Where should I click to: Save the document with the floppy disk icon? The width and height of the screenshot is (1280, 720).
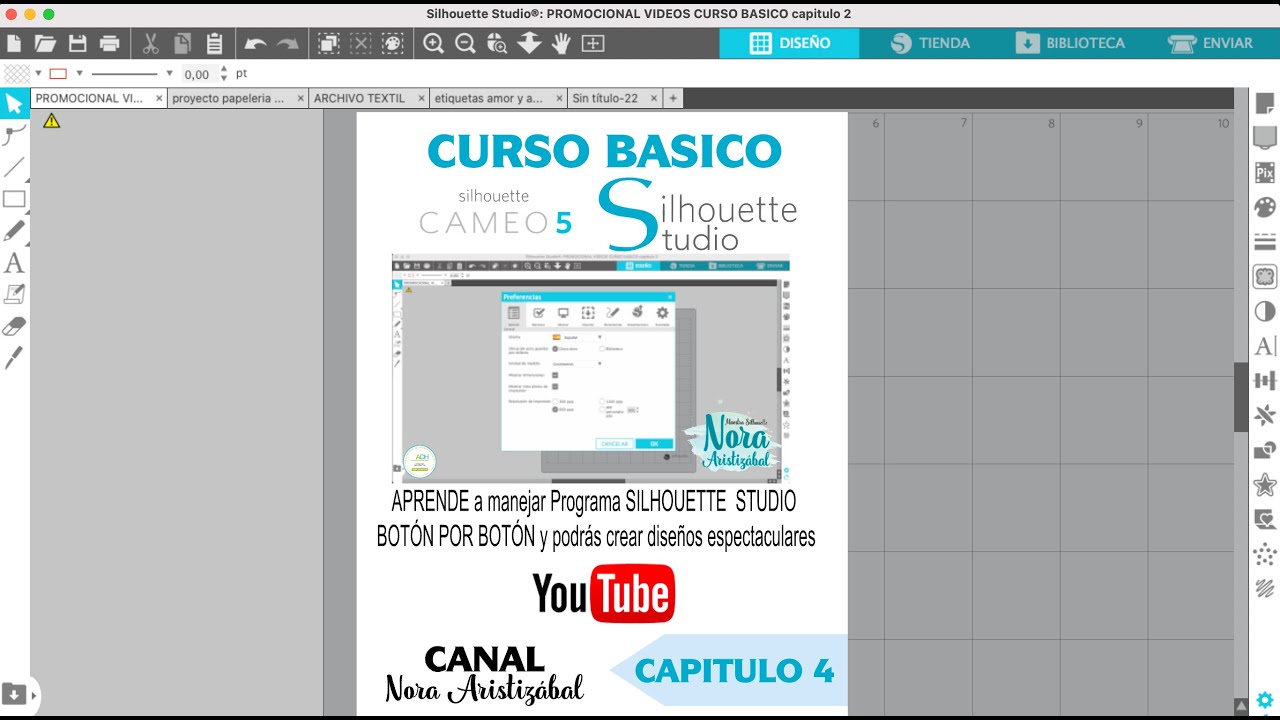[x=78, y=44]
